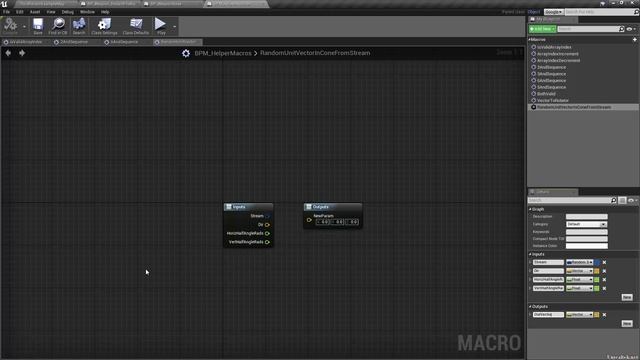Click New button under Inputs
Screen dimensions: 640x360
[x=627, y=297]
